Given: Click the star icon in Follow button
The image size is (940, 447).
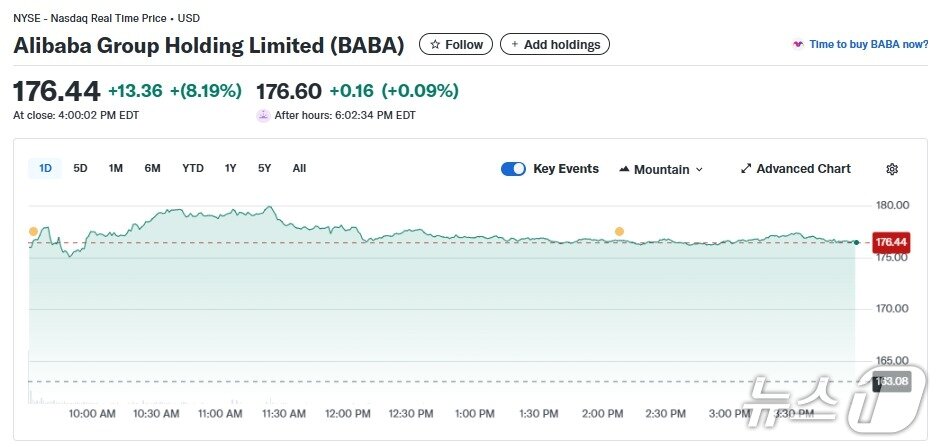Looking at the screenshot, I should click(x=435, y=45).
